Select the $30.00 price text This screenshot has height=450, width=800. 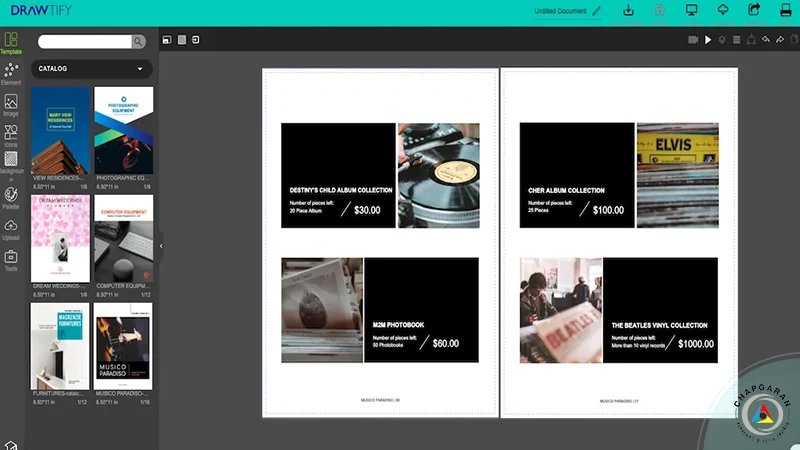coord(367,210)
